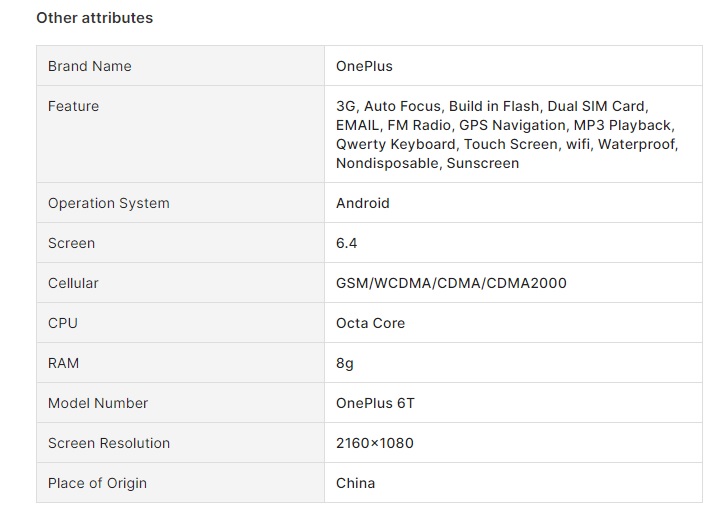The width and height of the screenshot is (726, 519).
Task: Select the RAM label cell
Action: click(x=181, y=363)
